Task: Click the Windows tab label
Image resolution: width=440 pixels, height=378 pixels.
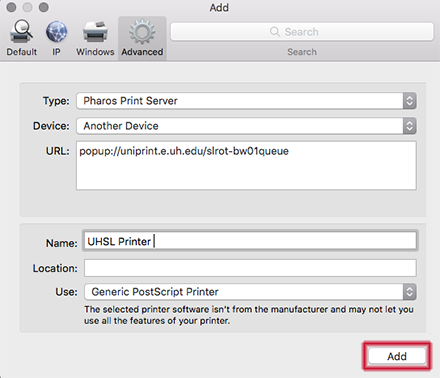Action: (x=95, y=52)
